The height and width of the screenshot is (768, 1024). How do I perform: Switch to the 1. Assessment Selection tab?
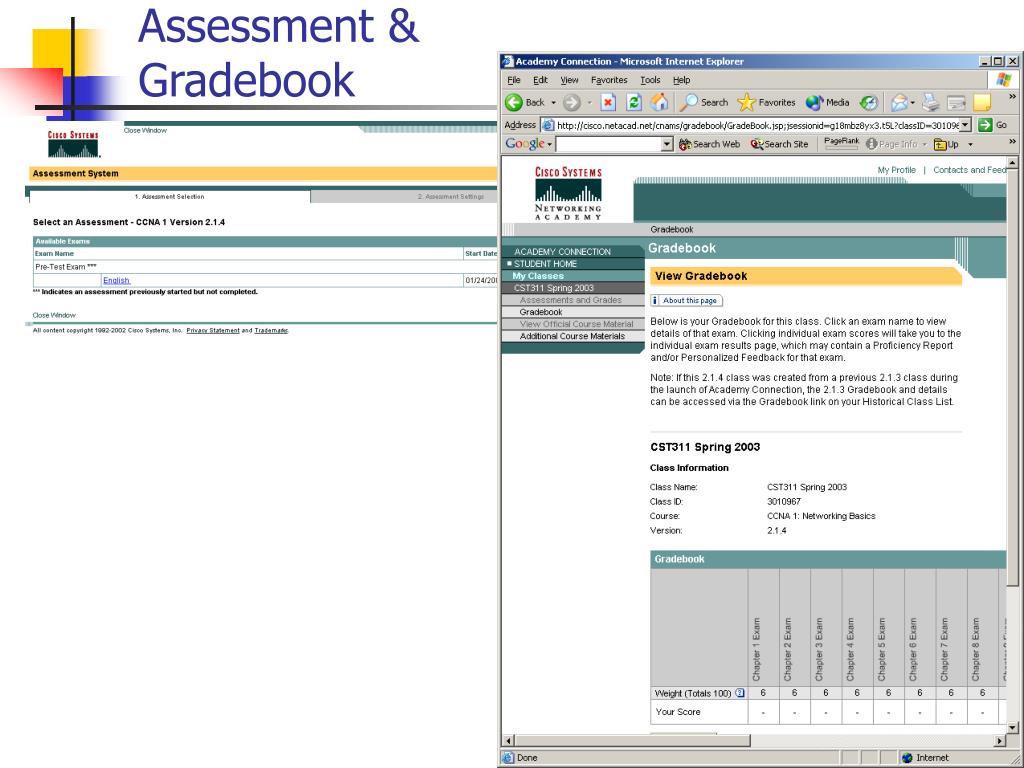tap(170, 197)
